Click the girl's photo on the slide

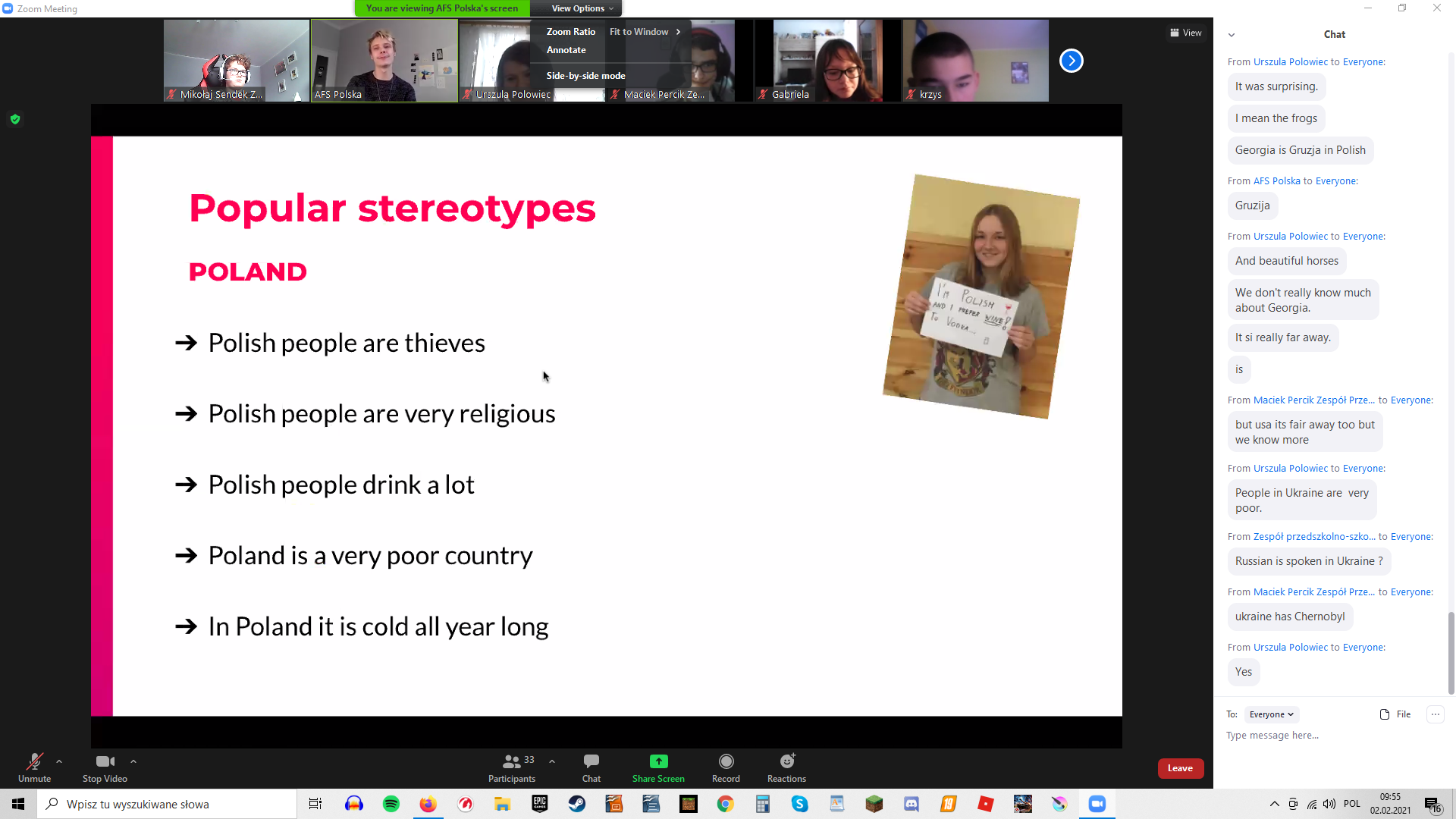tap(981, 297)
